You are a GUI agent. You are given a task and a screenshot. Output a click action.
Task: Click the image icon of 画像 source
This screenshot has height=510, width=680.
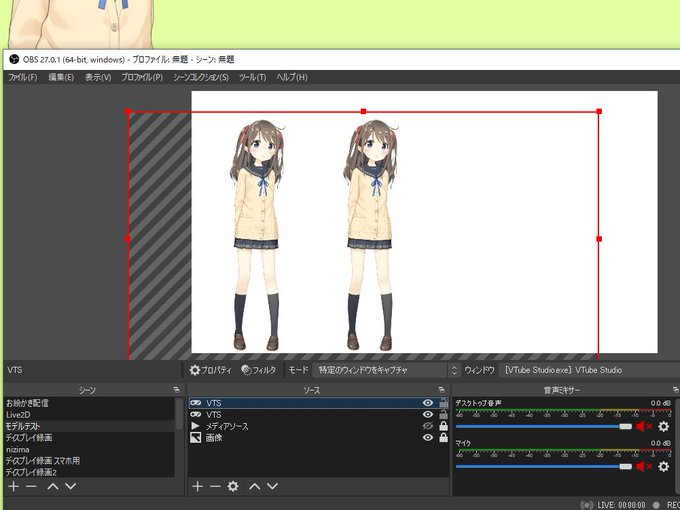click(x=196, y=438)
